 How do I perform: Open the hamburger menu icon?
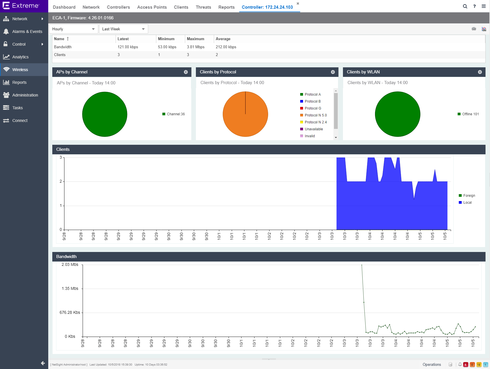point(484,6)
